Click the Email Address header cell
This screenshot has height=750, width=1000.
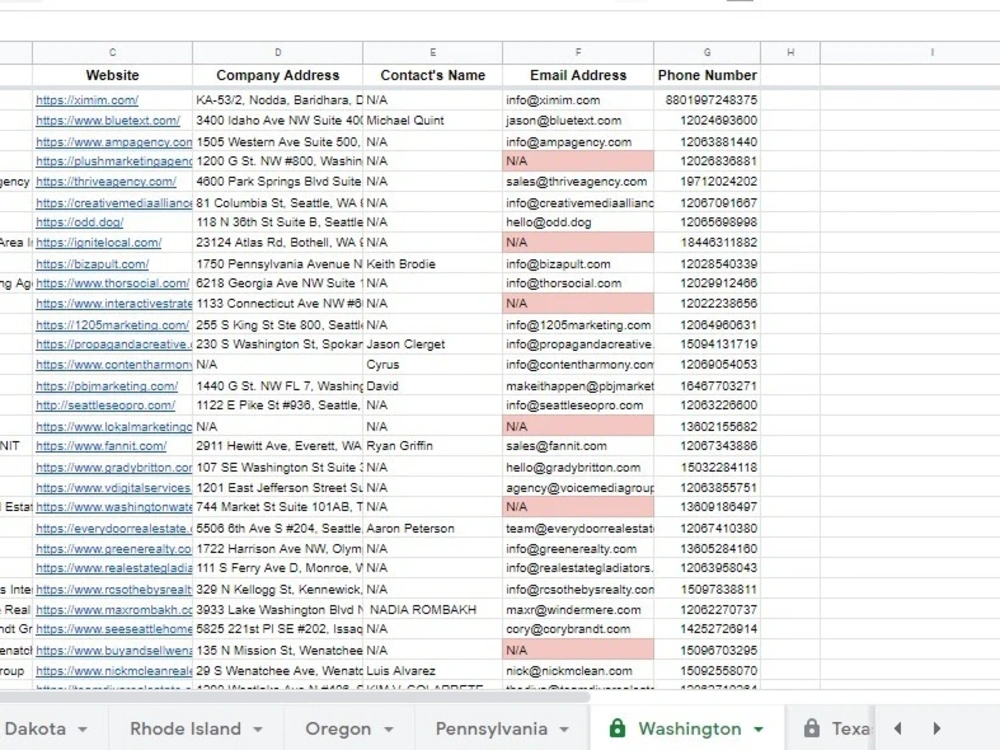point(578,75)
